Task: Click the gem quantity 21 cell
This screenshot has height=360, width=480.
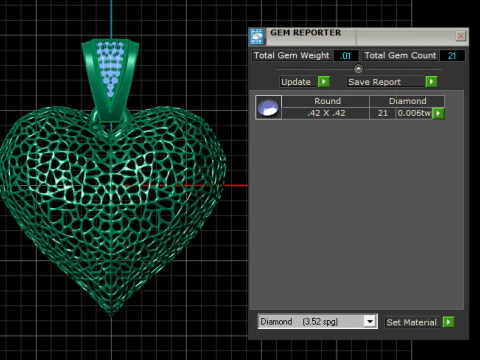Action: point(382,113)
